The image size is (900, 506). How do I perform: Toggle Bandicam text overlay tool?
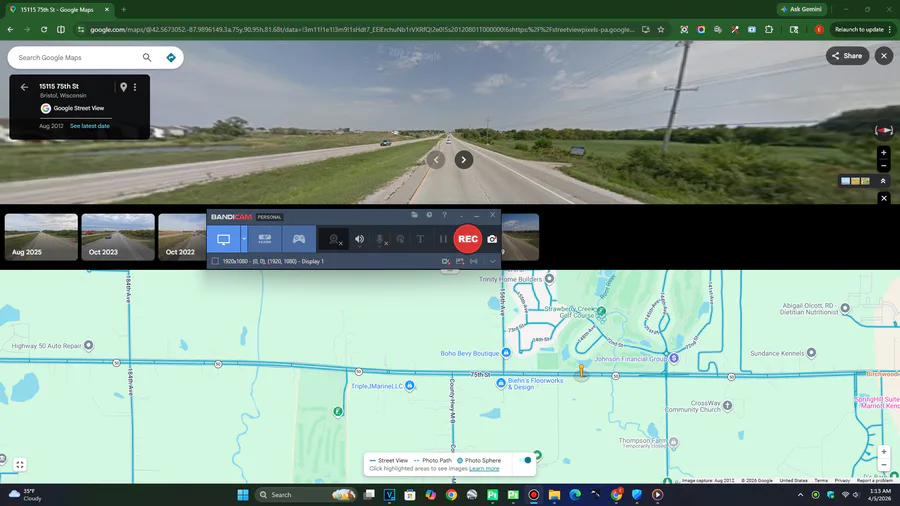coord(420,239)
